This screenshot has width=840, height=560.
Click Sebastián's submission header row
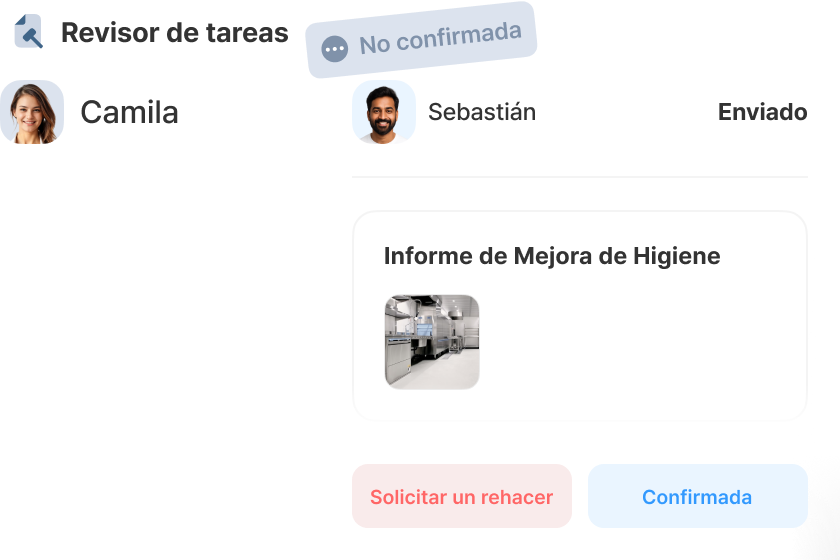pyautogui.click(x=580, y=112)
